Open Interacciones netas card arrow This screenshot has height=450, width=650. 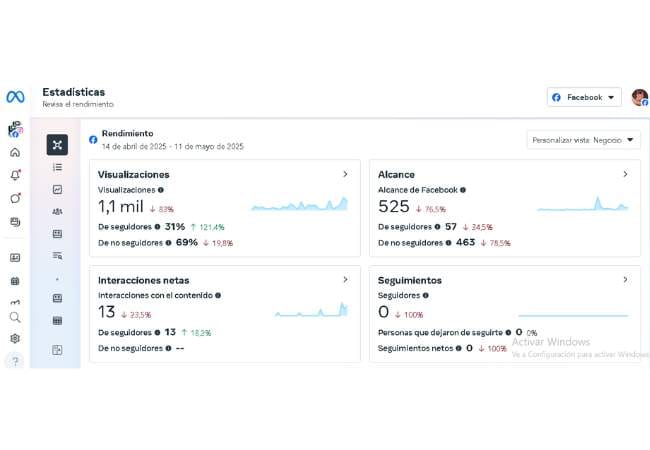tap(345, 280)
